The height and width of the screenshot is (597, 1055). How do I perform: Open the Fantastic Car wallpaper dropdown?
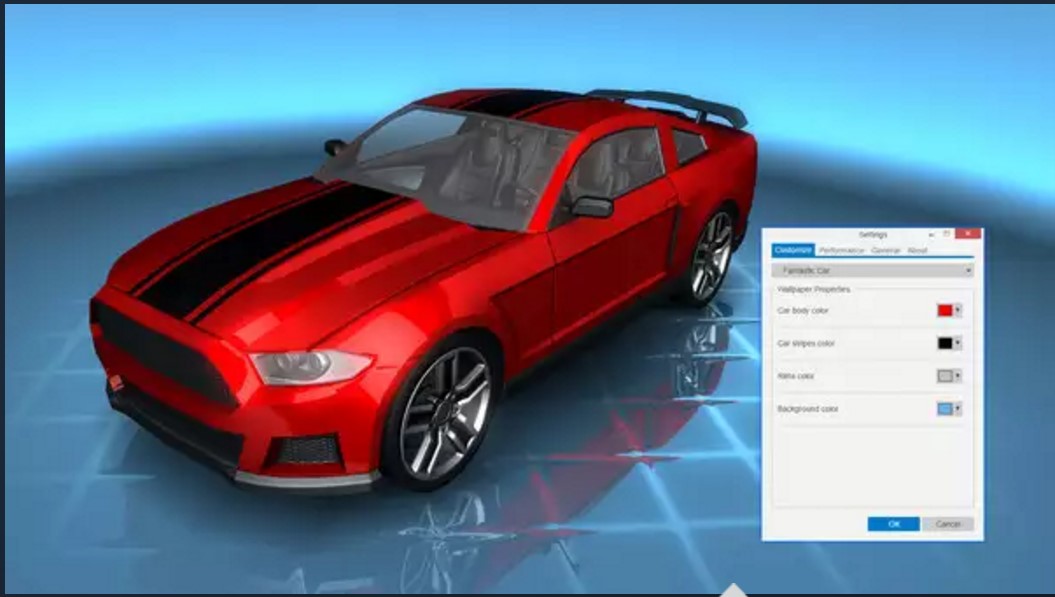[873, 271]
